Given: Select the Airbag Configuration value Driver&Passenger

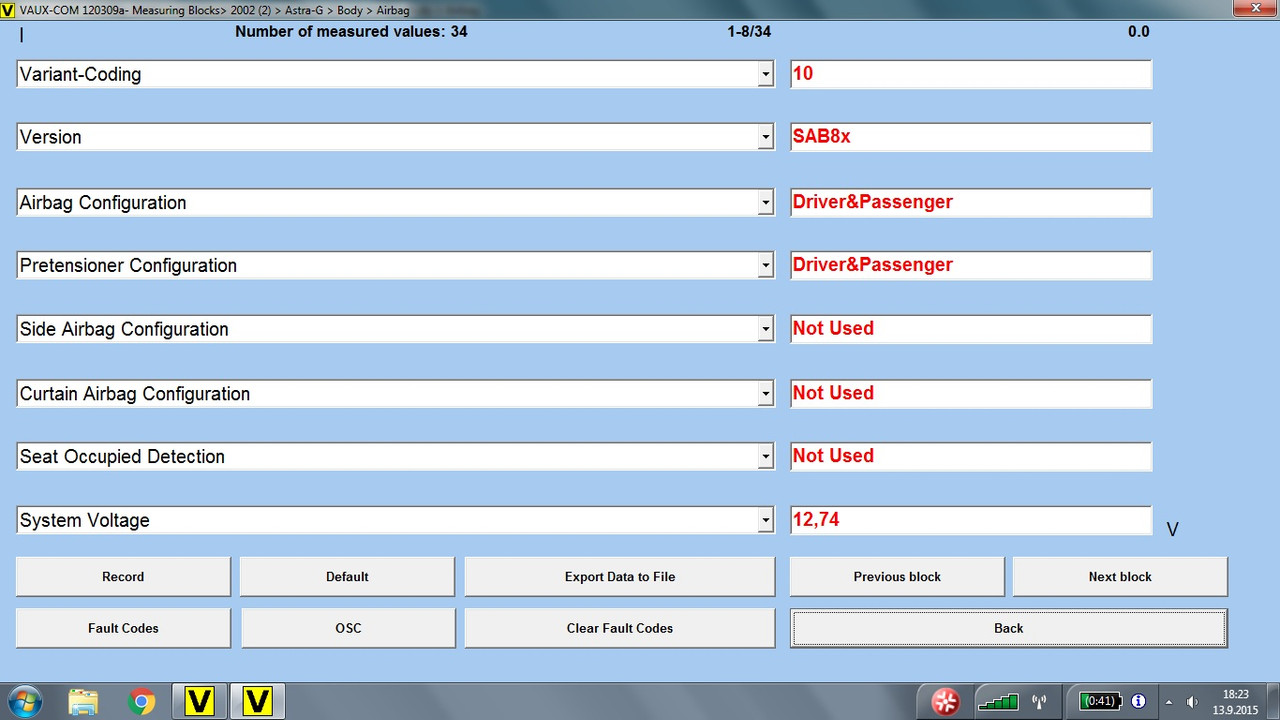Looking at the screenshot, I should 971,202.
